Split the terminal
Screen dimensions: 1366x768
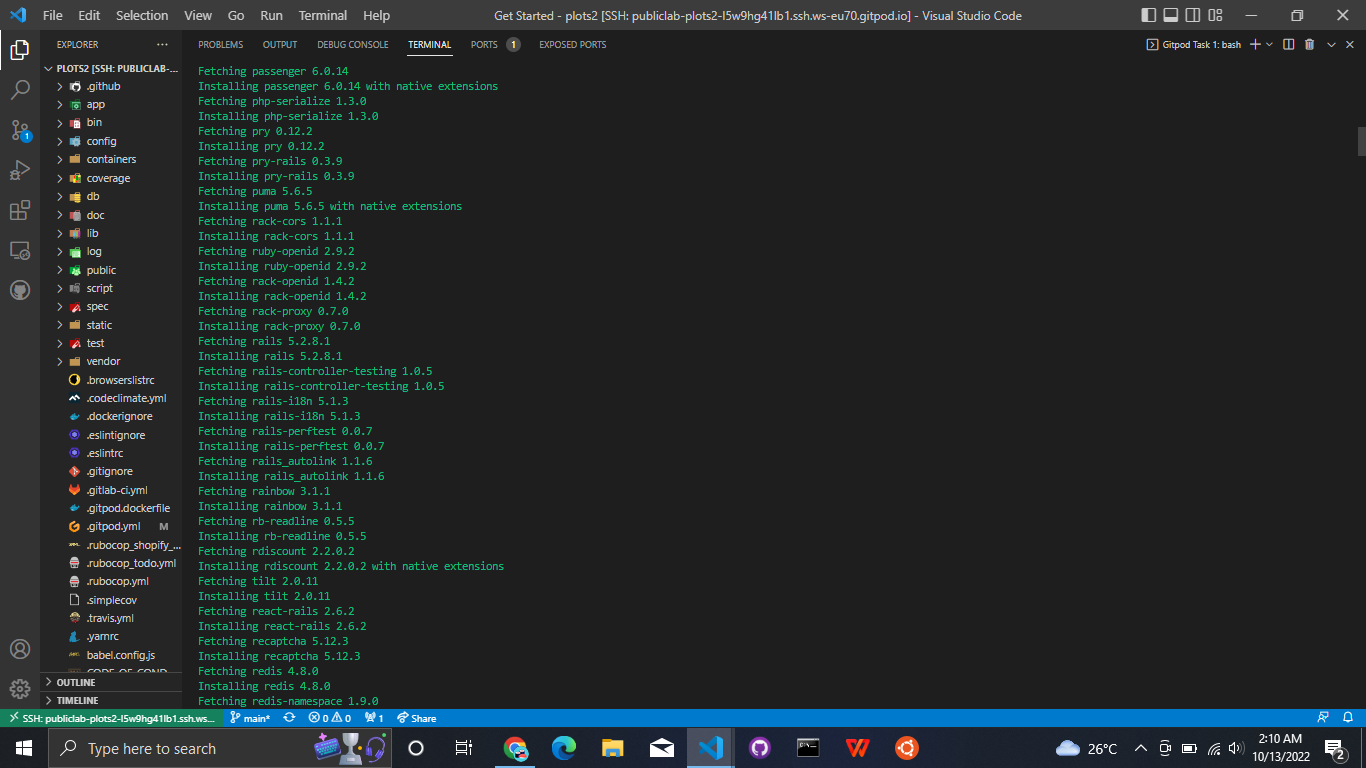point(1289,45)
